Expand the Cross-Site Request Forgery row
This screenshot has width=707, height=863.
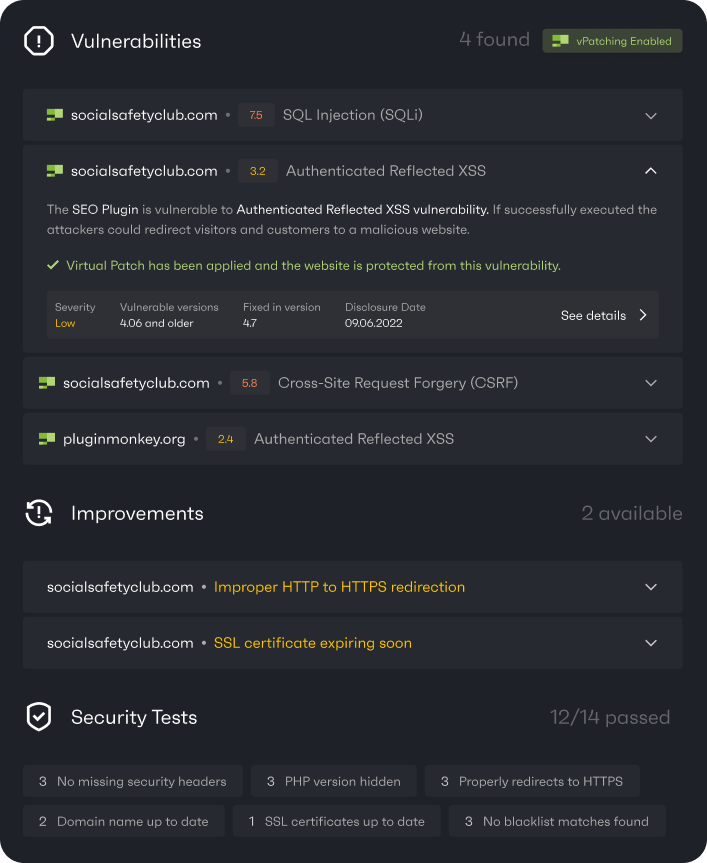(651, 383)
